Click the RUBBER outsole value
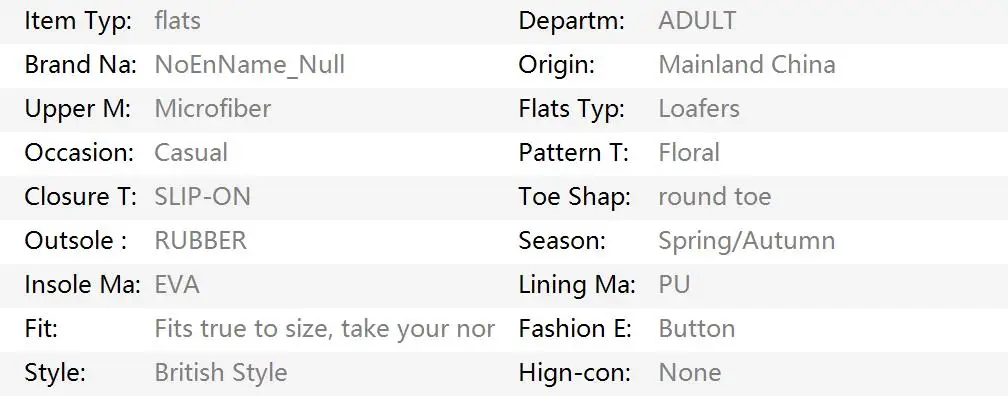Viewport: 1008px width, 396px height. click(201, 240)
